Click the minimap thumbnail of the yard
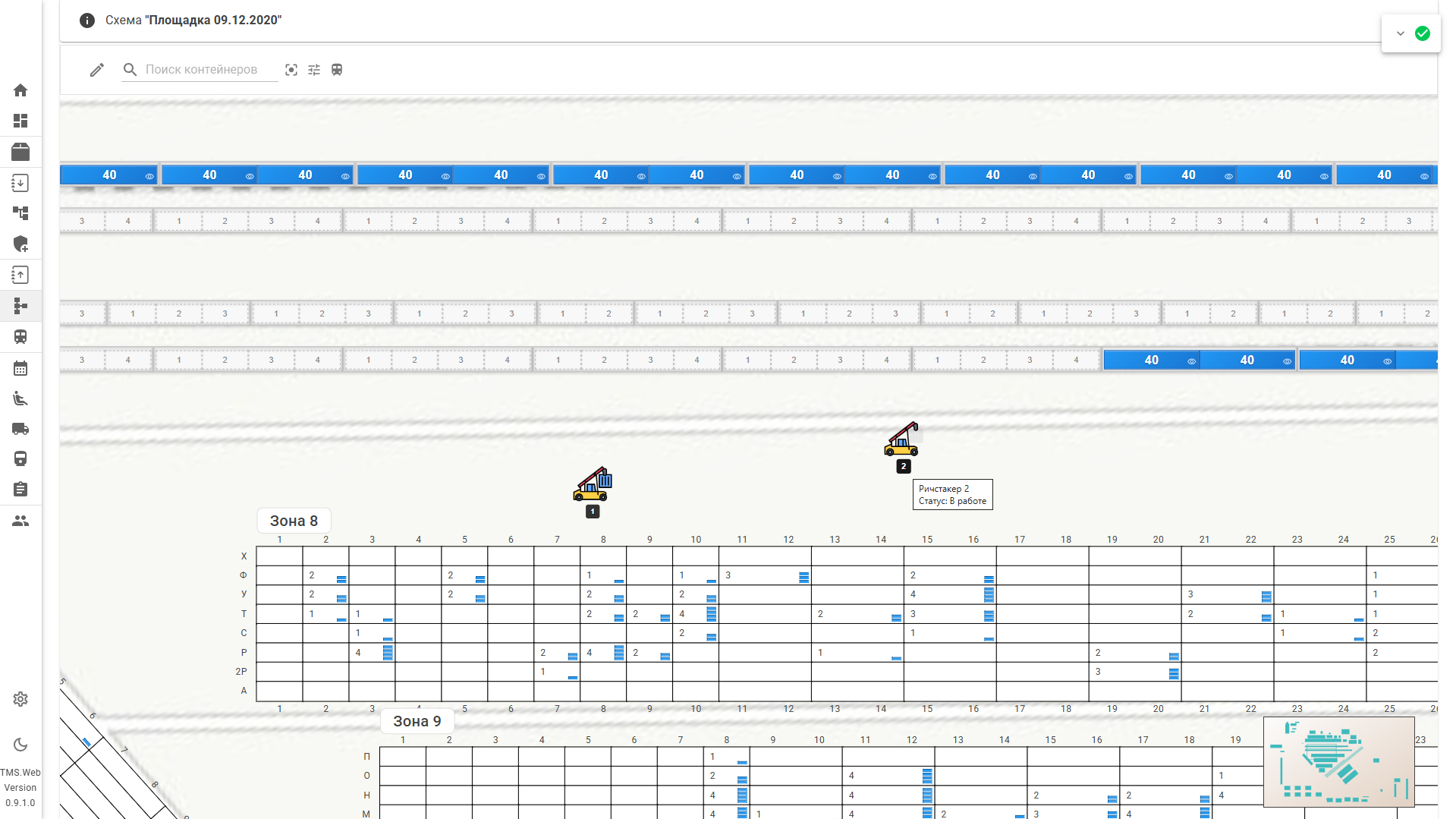The height and width of the screenshot is (819, 1456). [x=1338, y=761]
